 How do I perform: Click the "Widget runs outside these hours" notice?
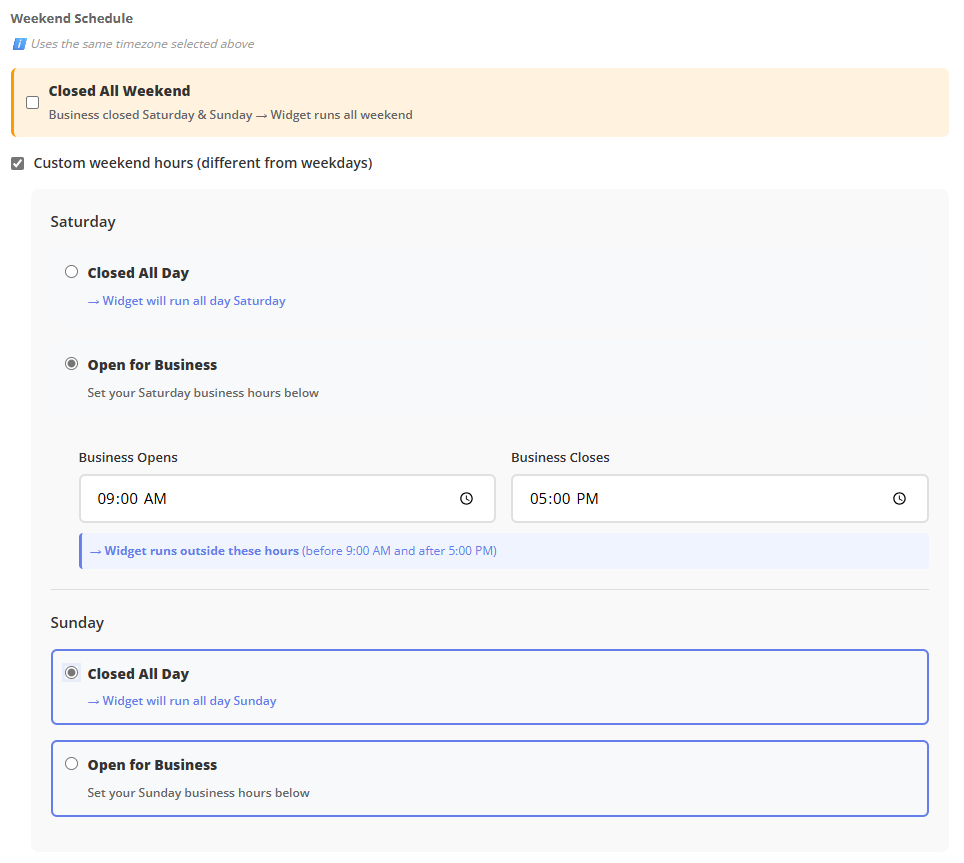click(x=195, y=551)
